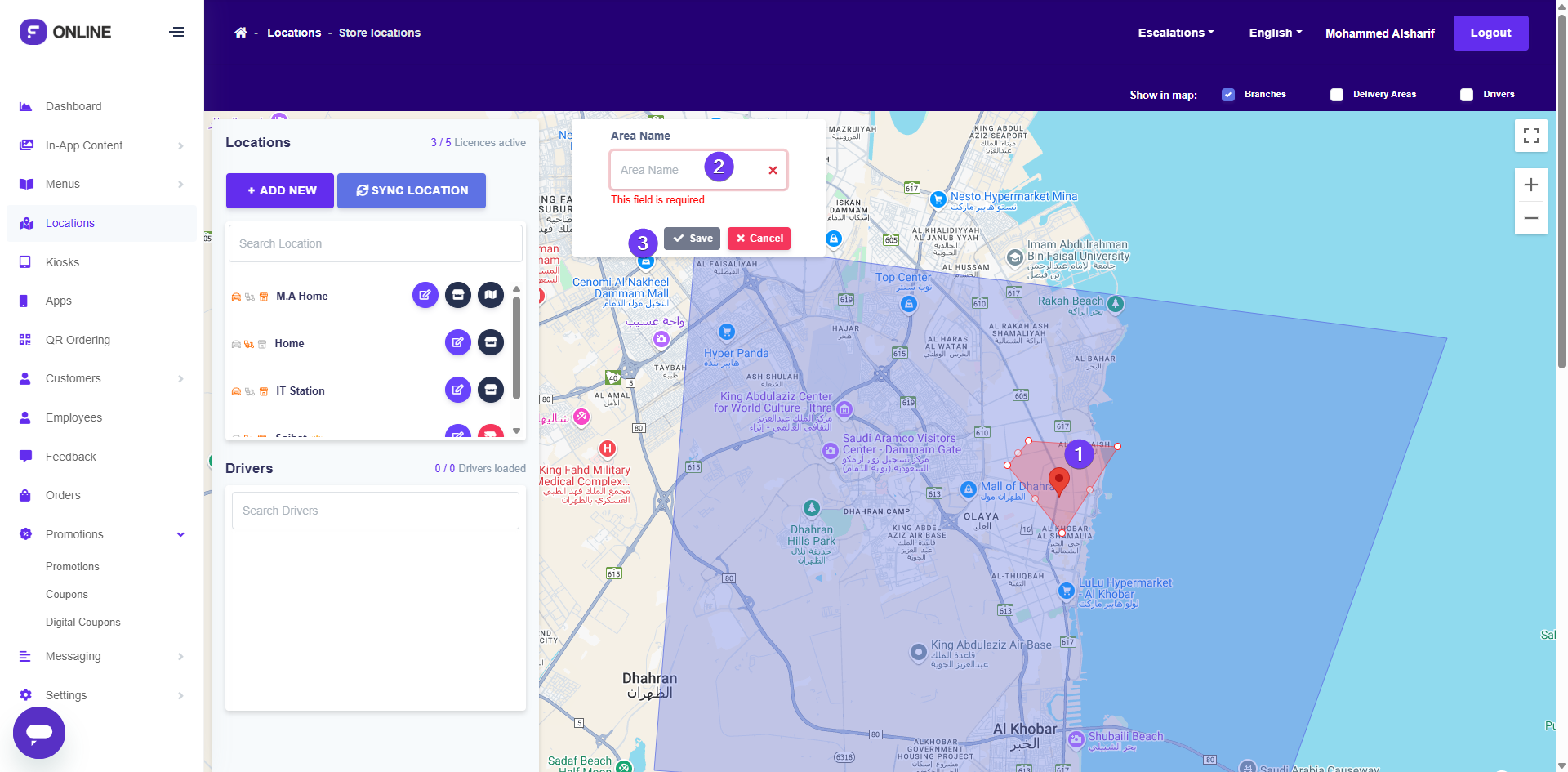Click the locations list scroll-up arrow
This screenshot has width=1568, height=772.
coord(516,288)
